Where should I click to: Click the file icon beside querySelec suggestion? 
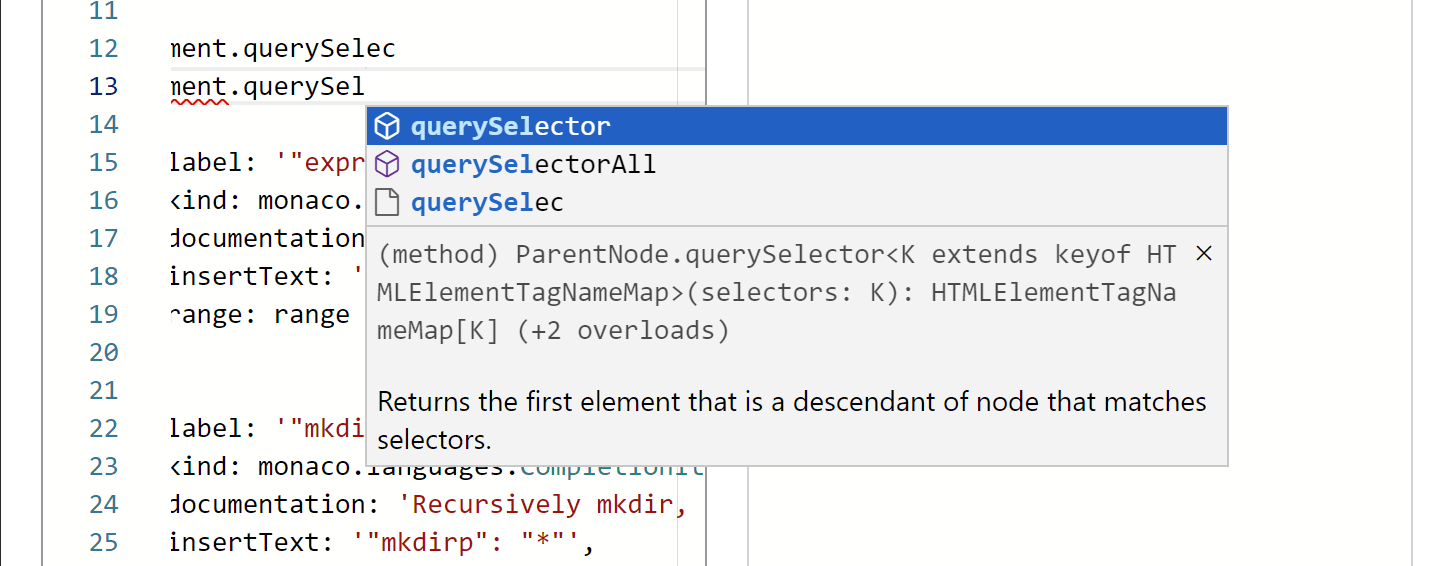click(387, 203)
